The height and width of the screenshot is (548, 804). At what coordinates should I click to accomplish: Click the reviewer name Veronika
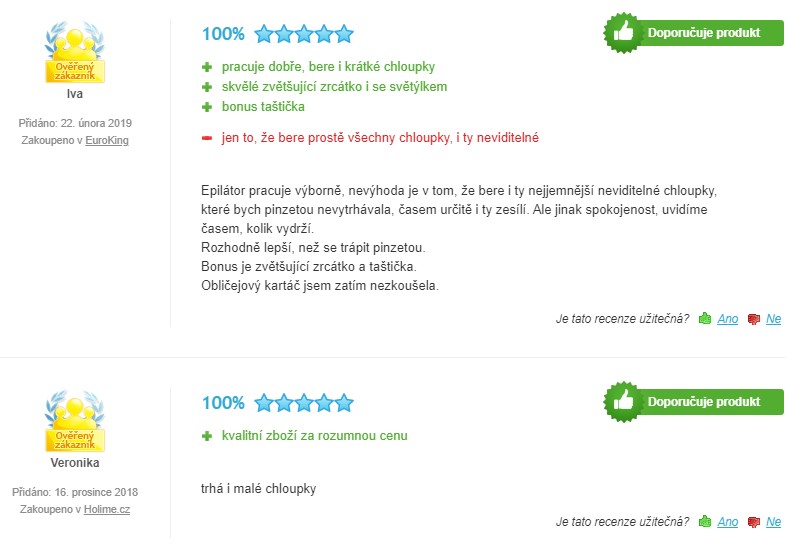click(x=74, y=464)
